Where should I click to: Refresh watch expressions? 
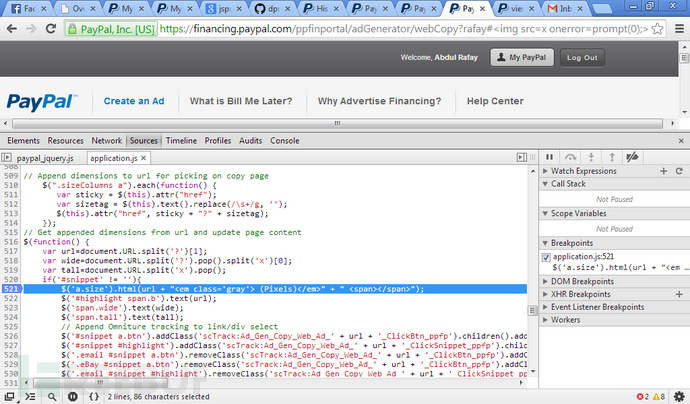(x=679, y=171)
